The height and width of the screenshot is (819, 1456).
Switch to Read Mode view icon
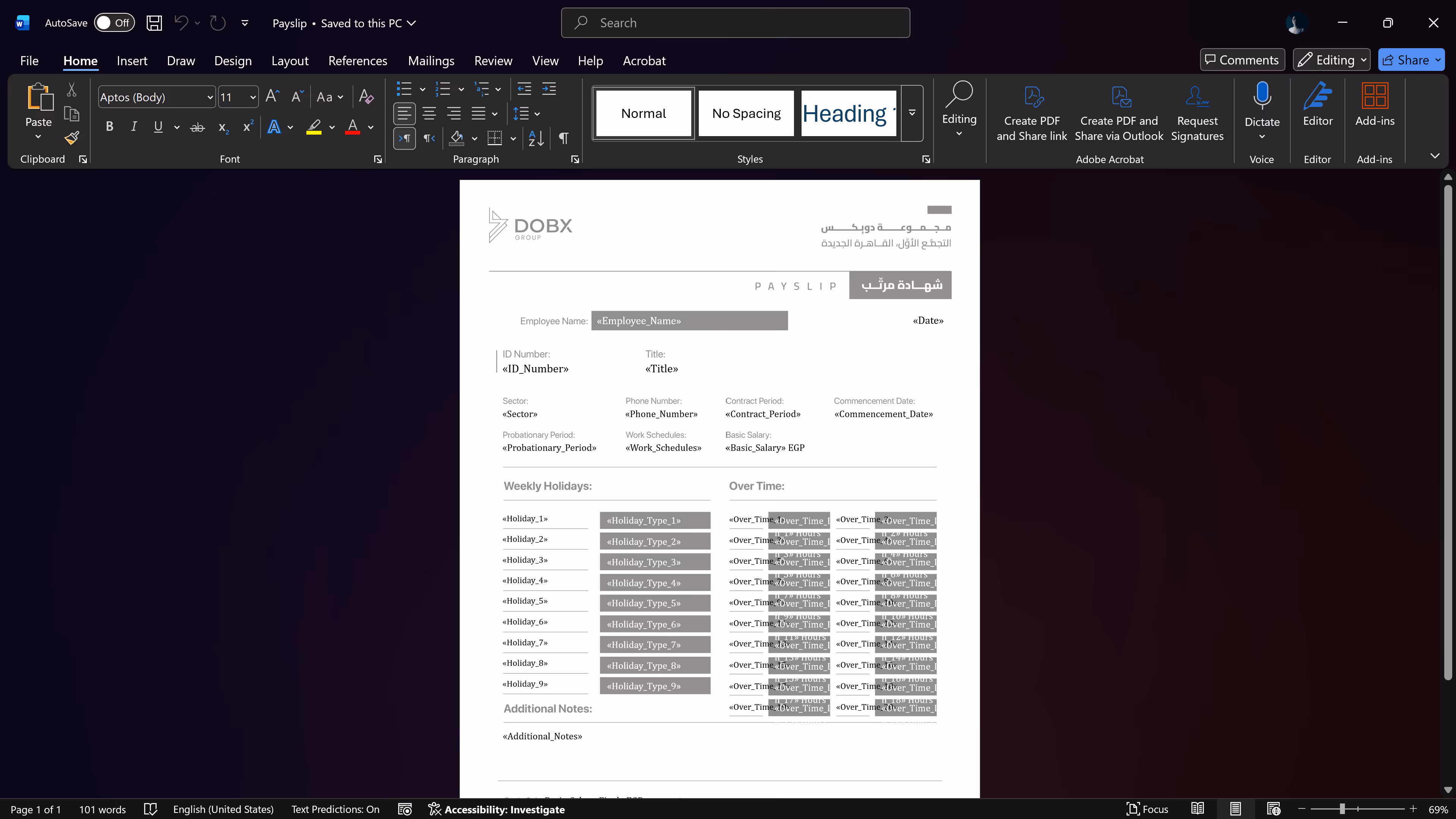tap(1197, 809)
